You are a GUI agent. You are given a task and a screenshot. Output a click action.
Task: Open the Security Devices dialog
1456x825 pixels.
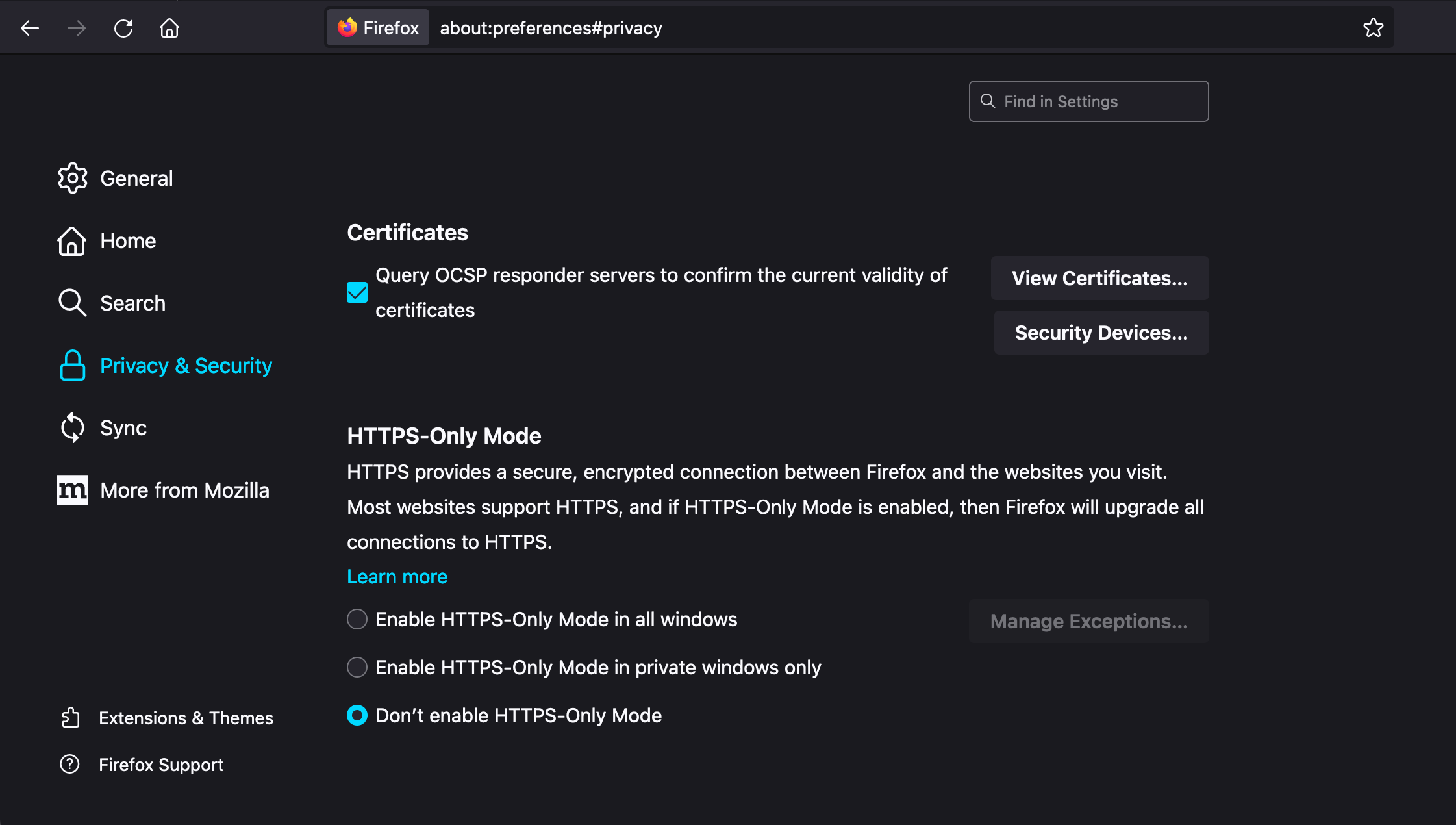[x=1101, y=333]
